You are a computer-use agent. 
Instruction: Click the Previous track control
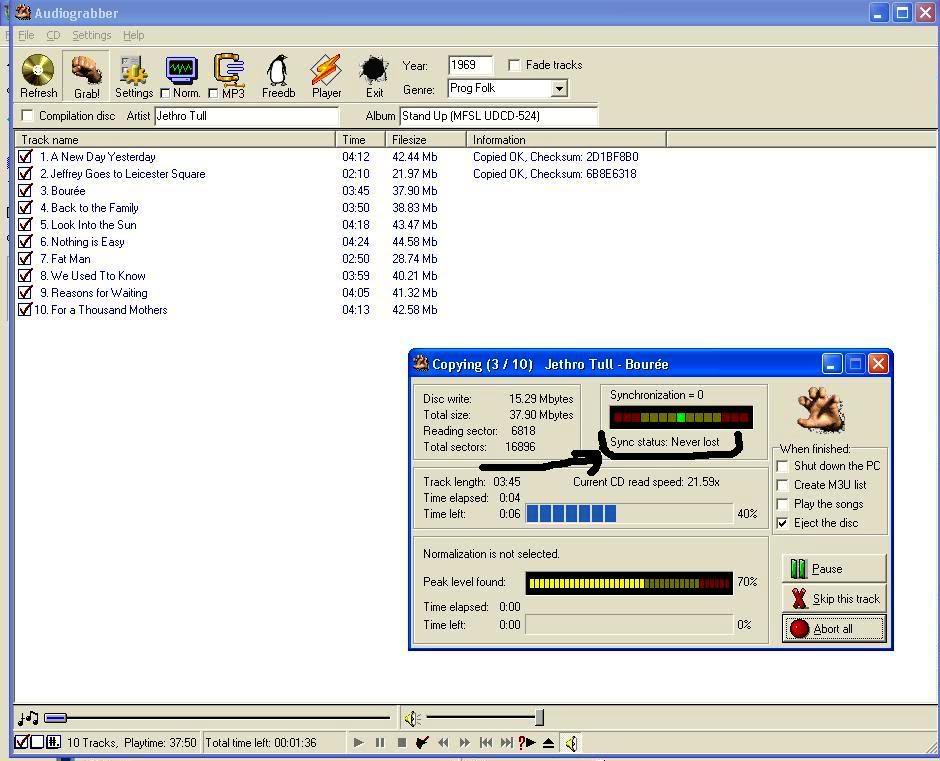coord(486,742)
